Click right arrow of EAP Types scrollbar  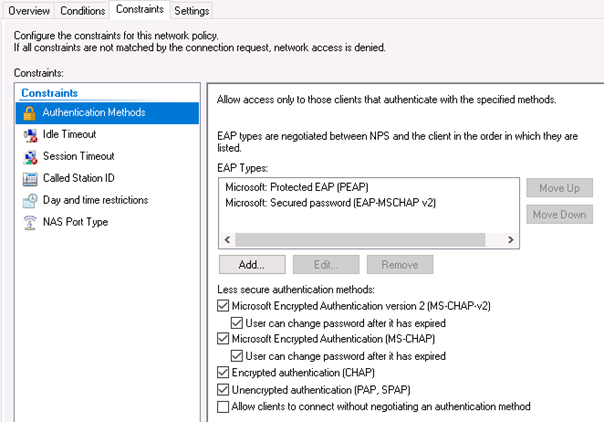[x=511, y=239]
